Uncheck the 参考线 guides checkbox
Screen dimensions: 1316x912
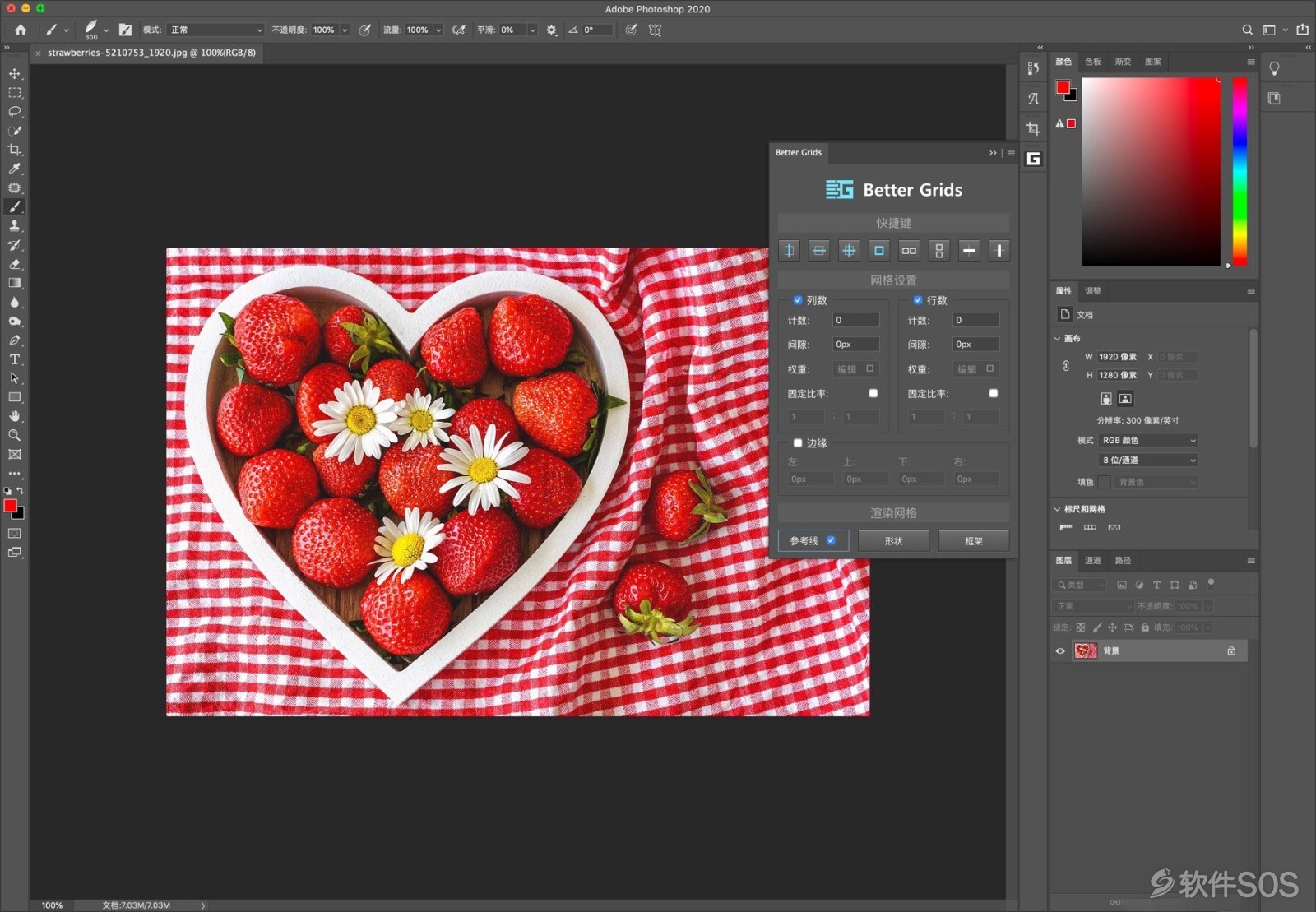click(x=831, y=540)
